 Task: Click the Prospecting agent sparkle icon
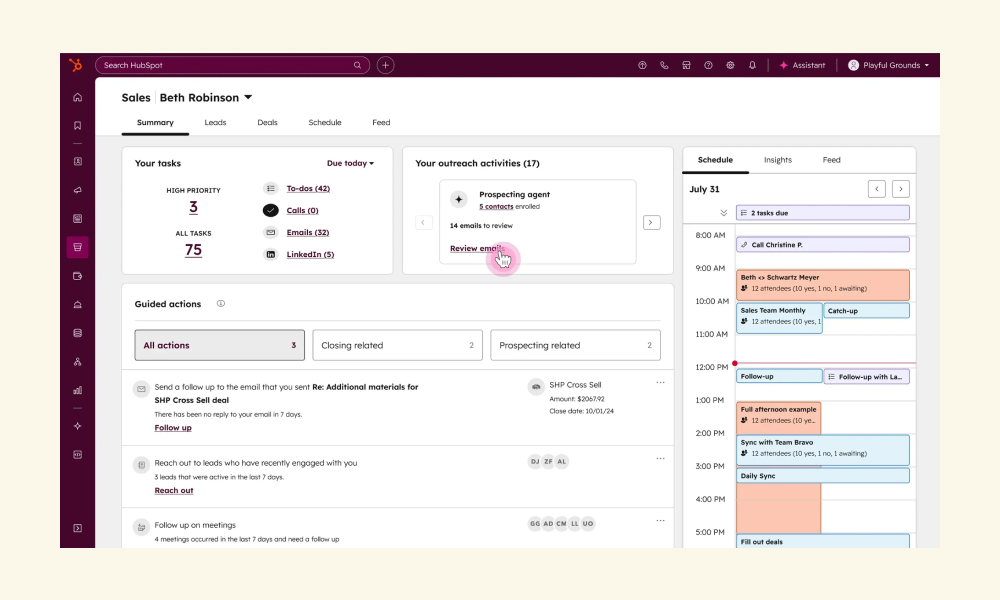pyautogui.click(x=459, y=199)
